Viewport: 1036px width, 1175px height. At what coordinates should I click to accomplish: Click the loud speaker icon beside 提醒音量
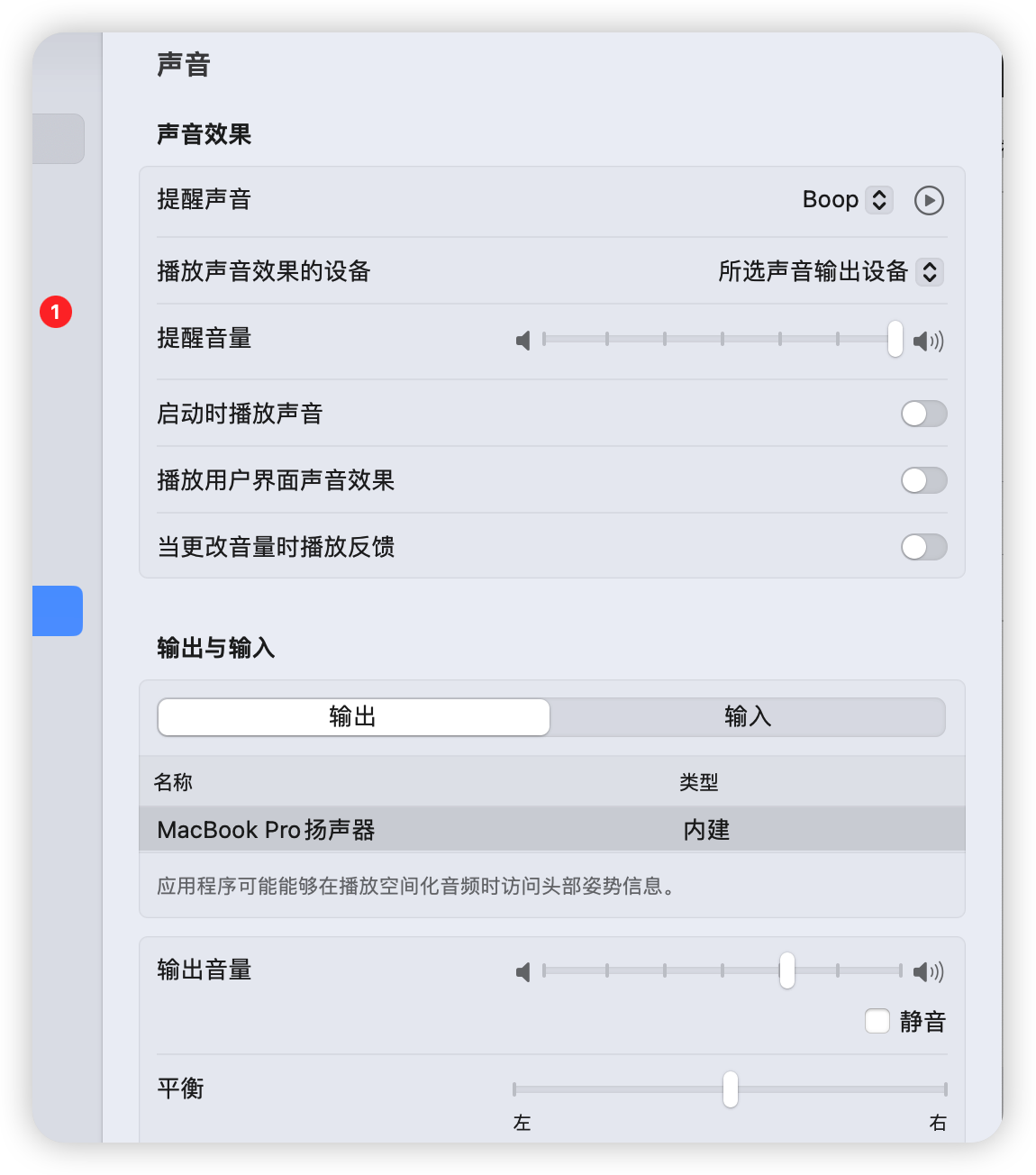point(928,341)
